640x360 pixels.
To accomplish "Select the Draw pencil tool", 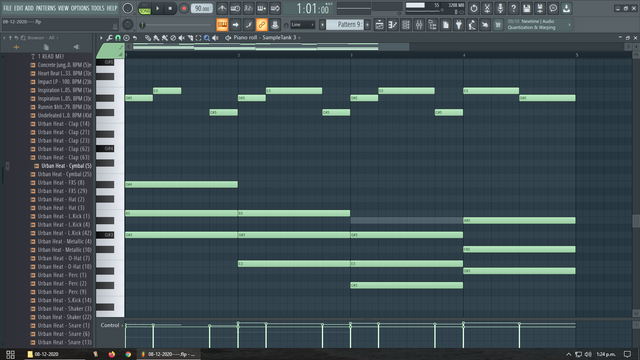I will pyautogui.click(x=148, y=38).
